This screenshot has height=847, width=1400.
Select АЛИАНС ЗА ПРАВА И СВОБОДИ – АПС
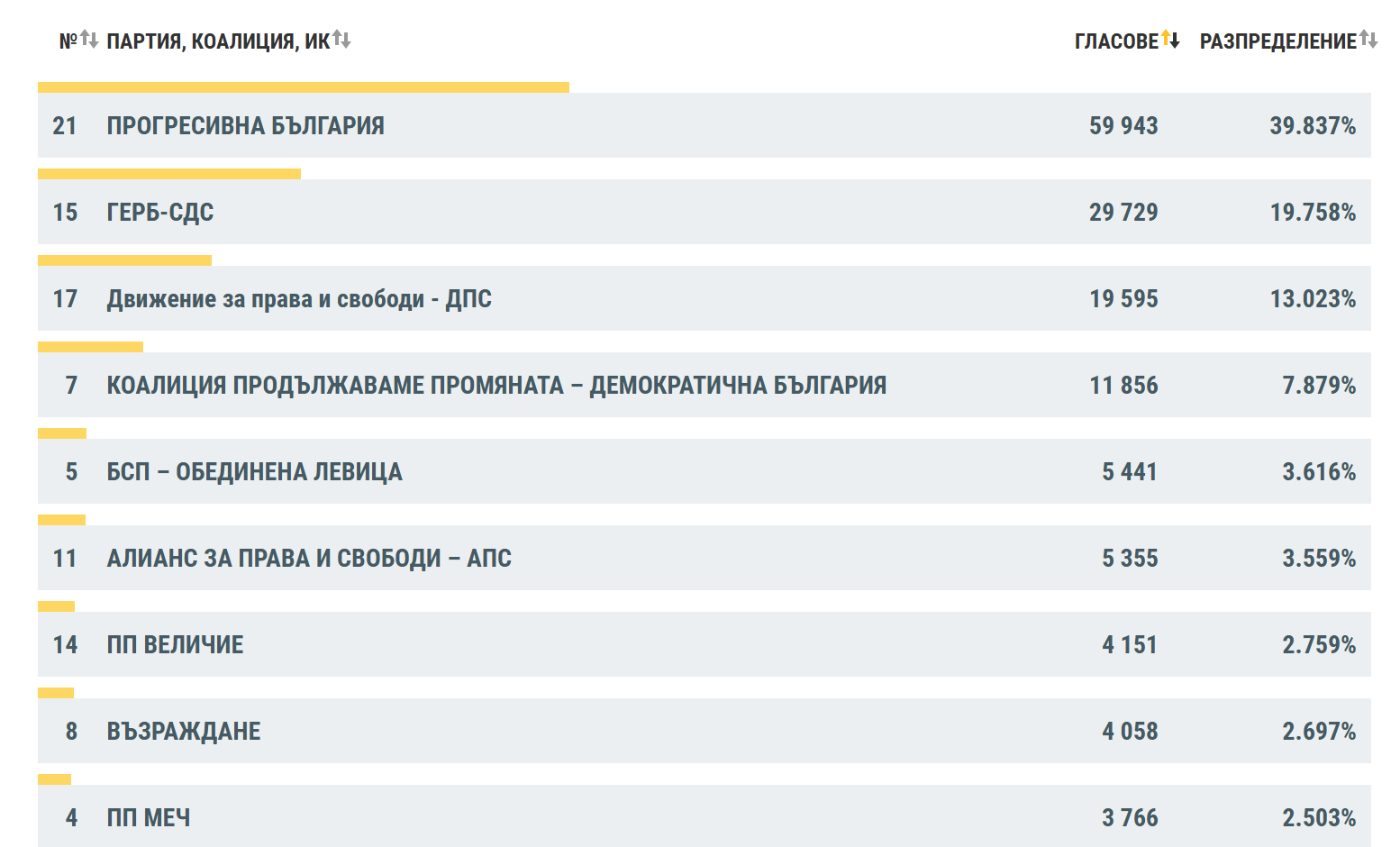coord(705,558)
